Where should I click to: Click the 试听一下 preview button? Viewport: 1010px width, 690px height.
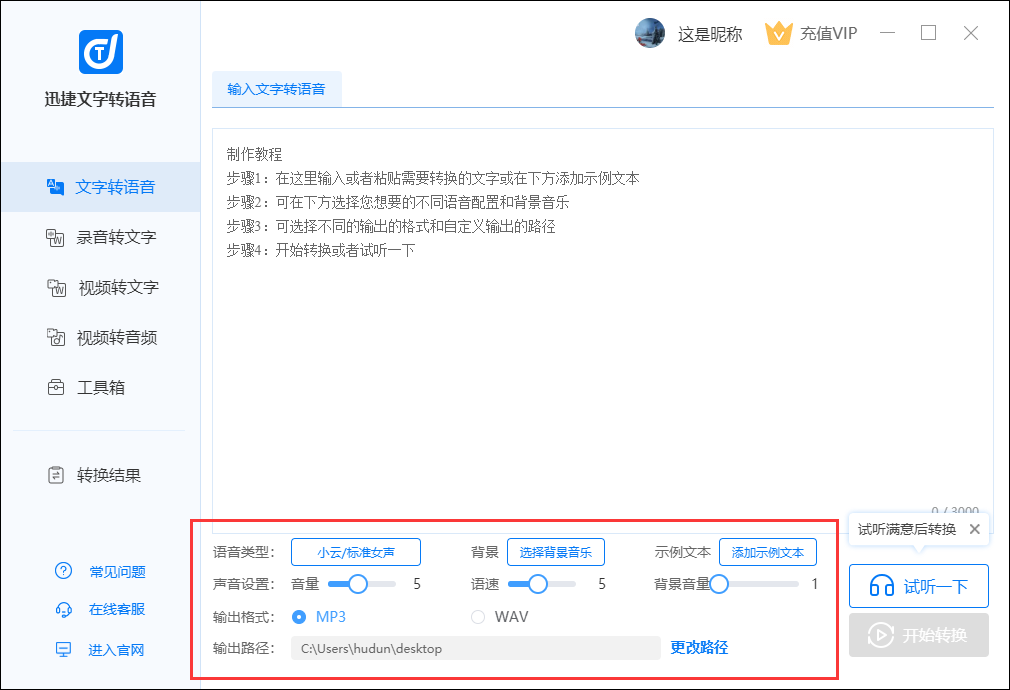pyautogui.click(x=918, y=586)
